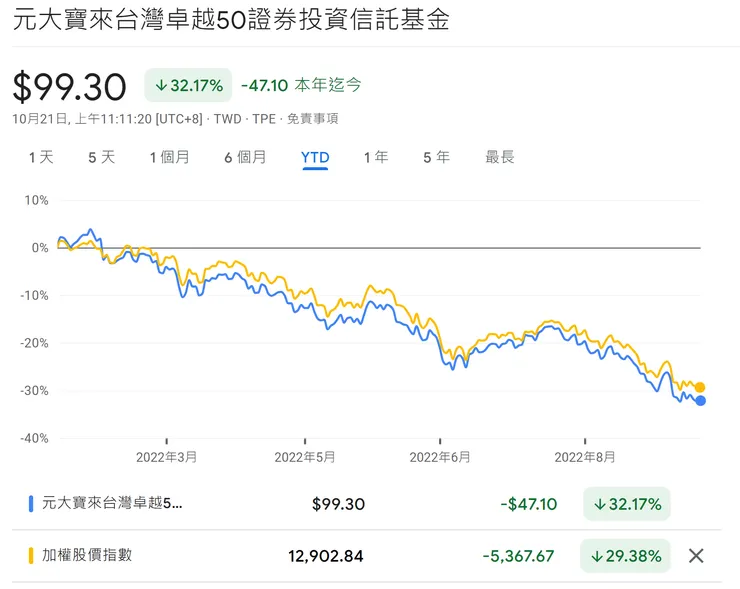Click the ↓29.38% badge in the index row
Screen dimensions: 740x589
click(x=625, y=556)
